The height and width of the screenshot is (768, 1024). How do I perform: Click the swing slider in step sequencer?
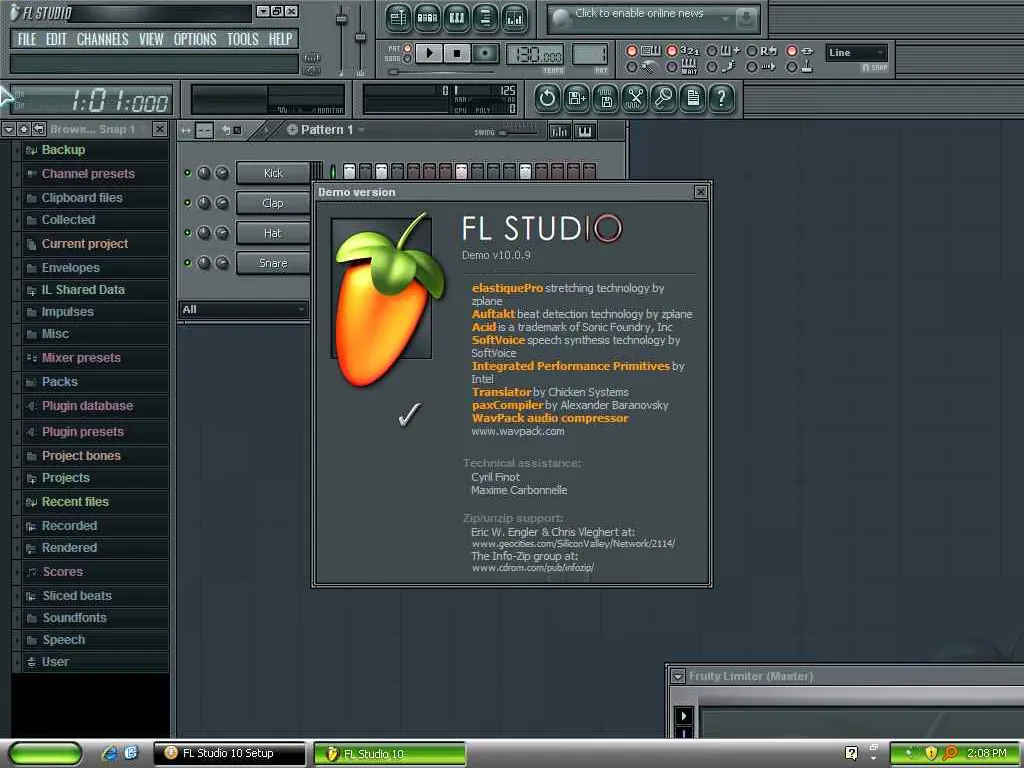[x=519, y=133]
